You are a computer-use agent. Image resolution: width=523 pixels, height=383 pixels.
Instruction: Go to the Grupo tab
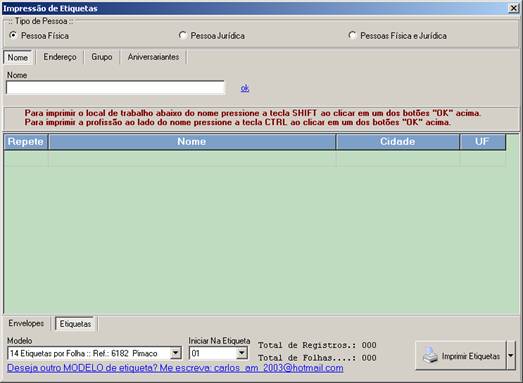102,57
